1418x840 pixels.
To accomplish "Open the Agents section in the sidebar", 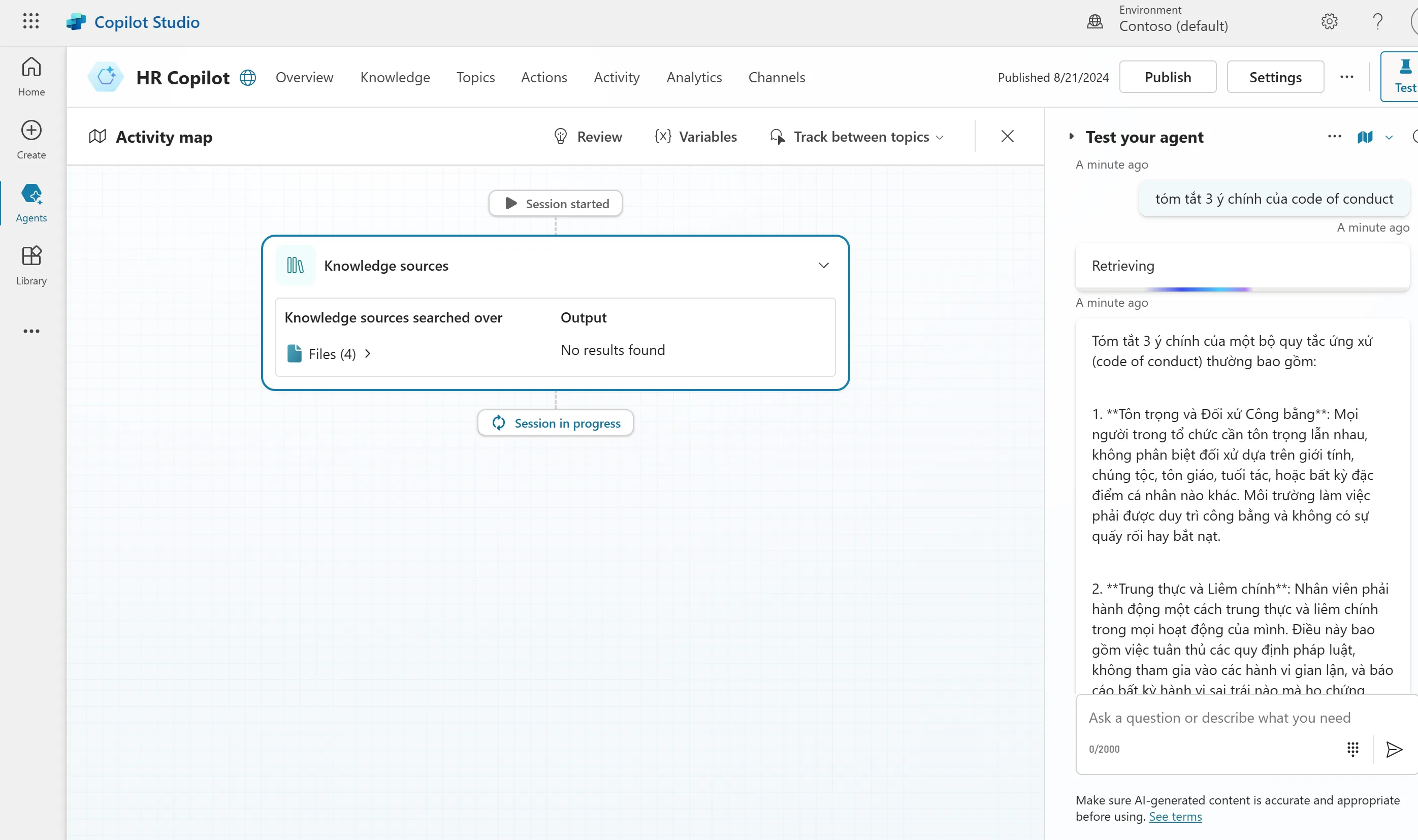I will click(x=31, y=203).
